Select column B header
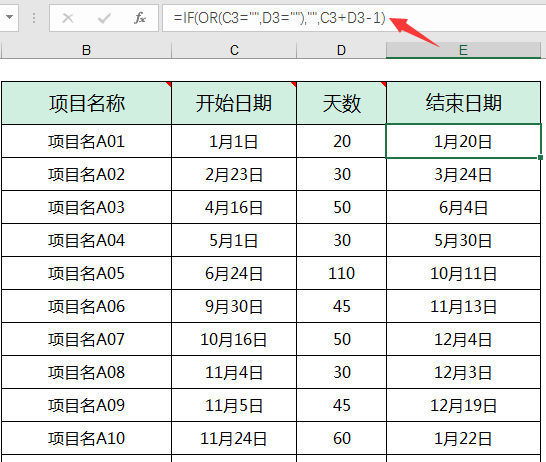Screen dimensions: 546x462 click(86, 50)
